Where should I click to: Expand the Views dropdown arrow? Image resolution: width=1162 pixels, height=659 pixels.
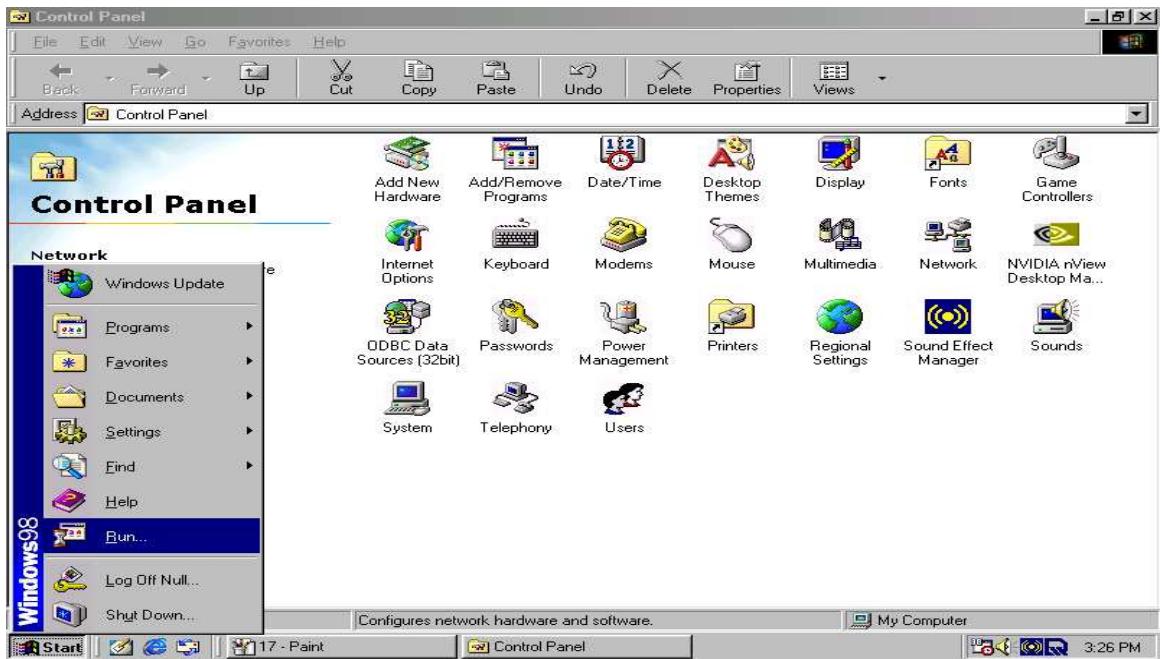882,78
